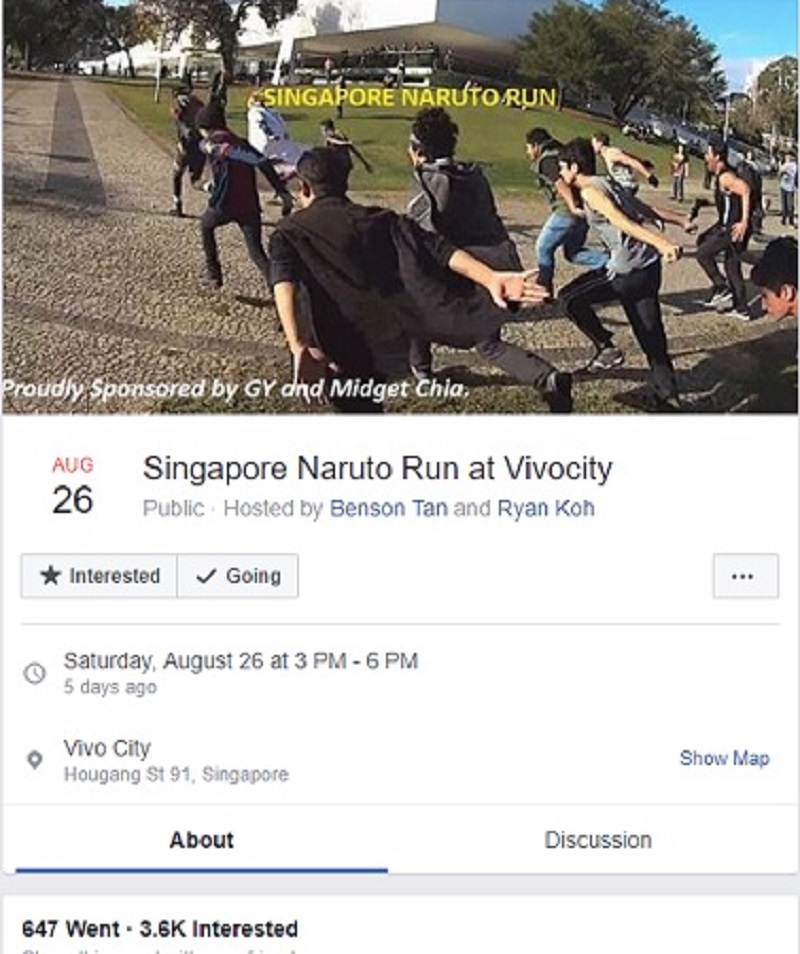Open the event cover photo
Image resolution: width=800 pixels, height=954 pixels.
pos(400,207)
